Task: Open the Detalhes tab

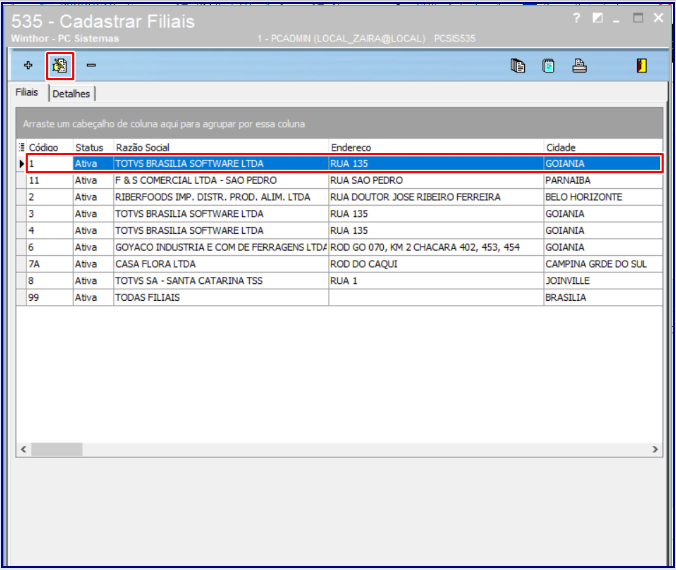Action: click(x=71, y=94)
